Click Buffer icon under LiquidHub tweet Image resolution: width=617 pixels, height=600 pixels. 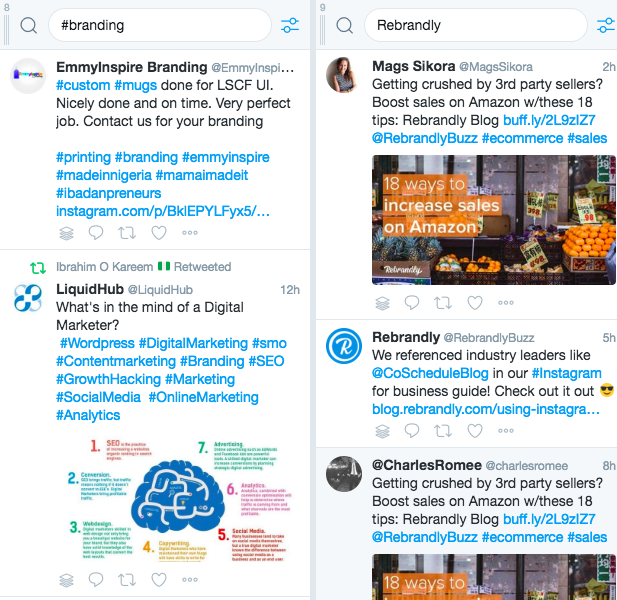coord(66,580)
